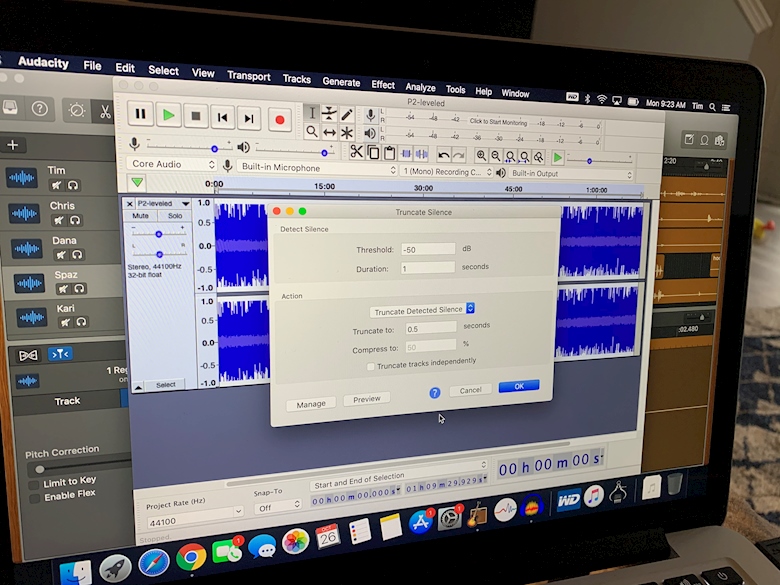Click the Play-at-speed green icon
780x585 pixels.
click(558, 159)
